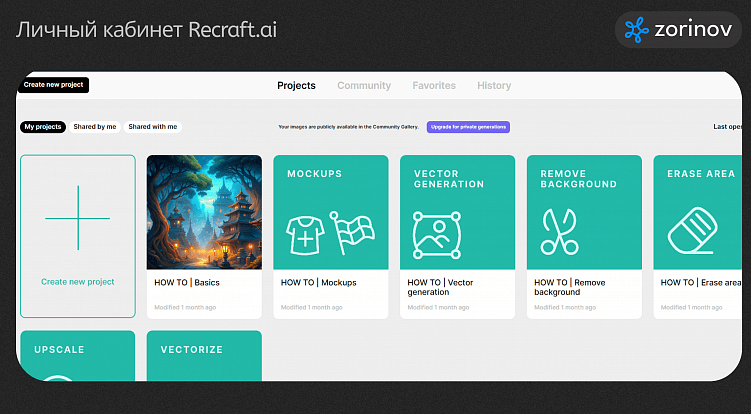The width and height of the screenshot is (751, 414).
Task: Click the MOCKUPS card heading
Action: [x=315, y=174]
